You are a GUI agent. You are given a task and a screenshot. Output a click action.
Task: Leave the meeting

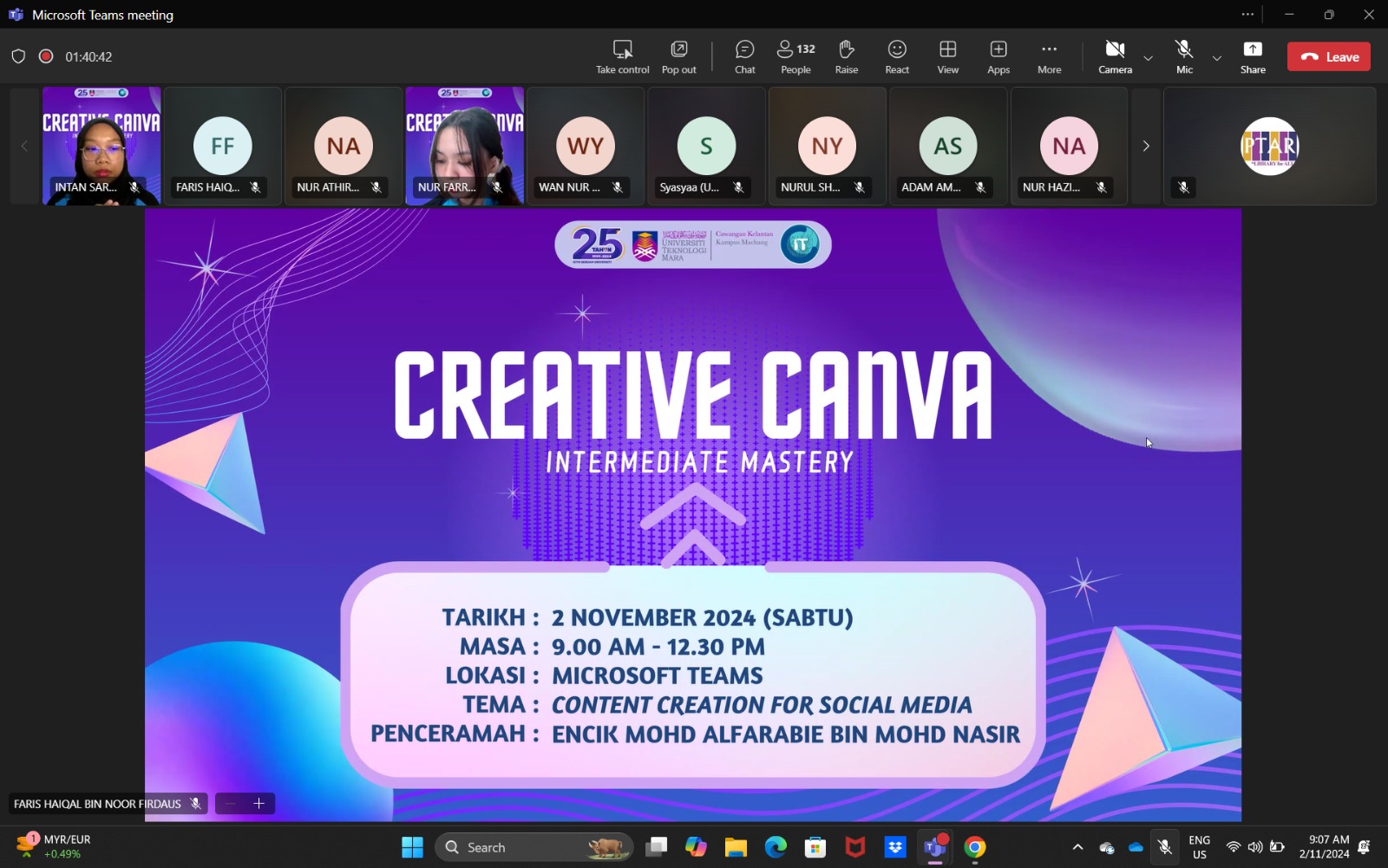(1328, 57)
